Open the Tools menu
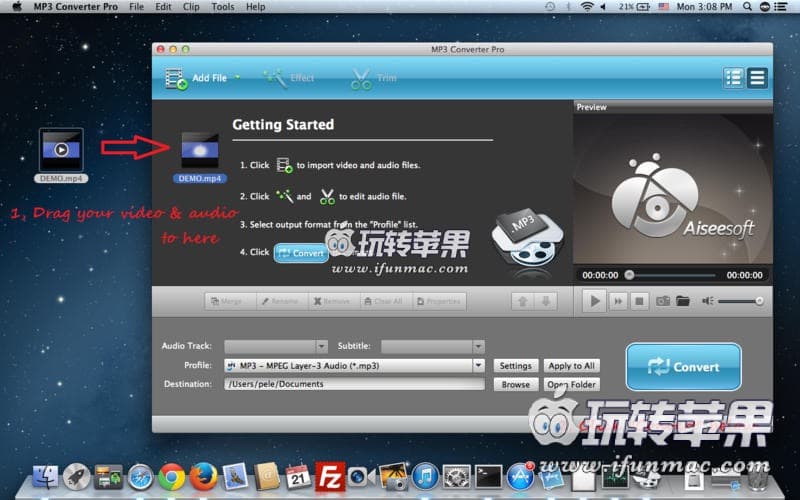The width and height of the screenshot is (800, 500). point(222,7)
